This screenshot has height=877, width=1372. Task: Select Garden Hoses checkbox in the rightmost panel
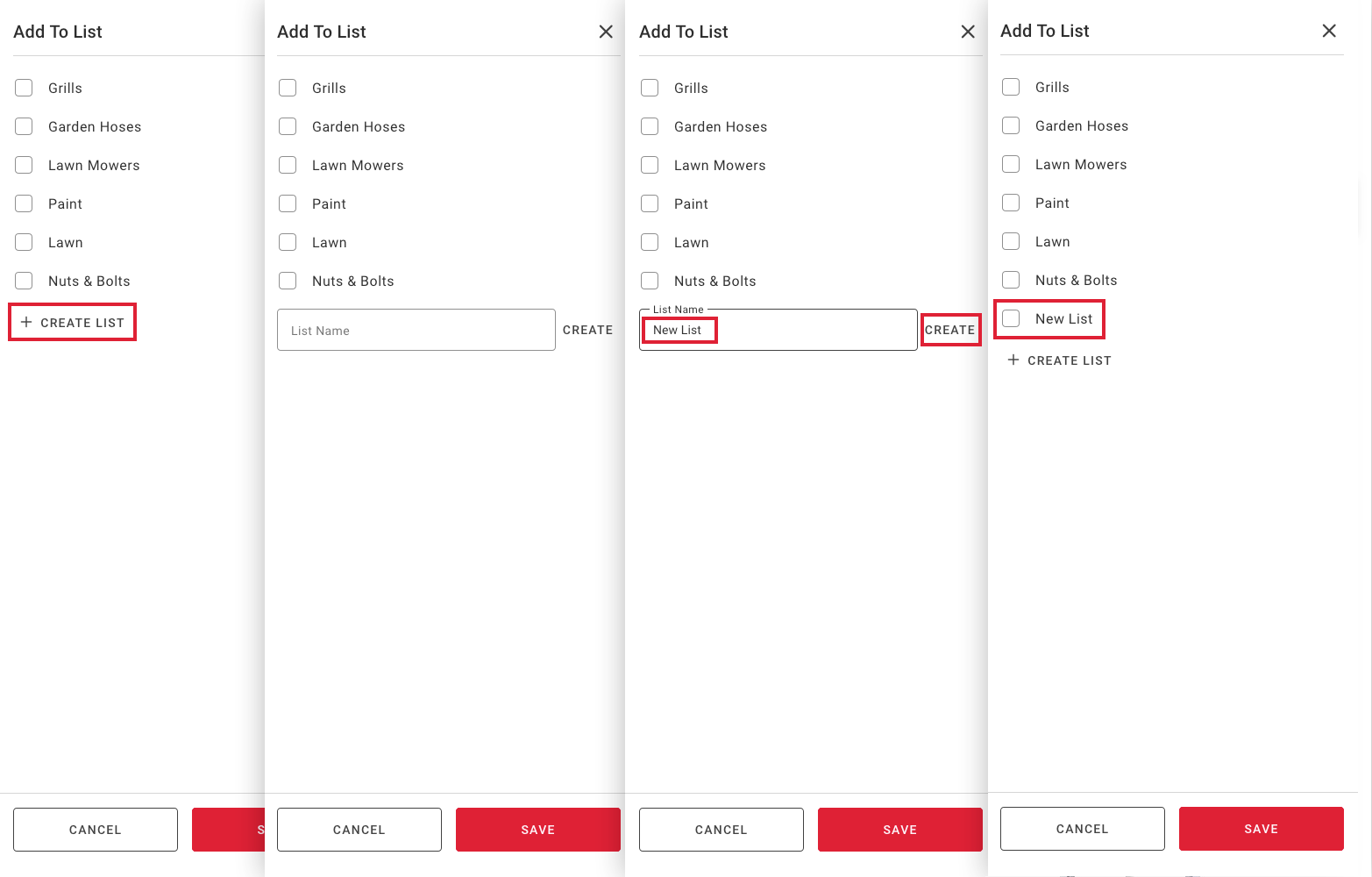(1011, 126)
